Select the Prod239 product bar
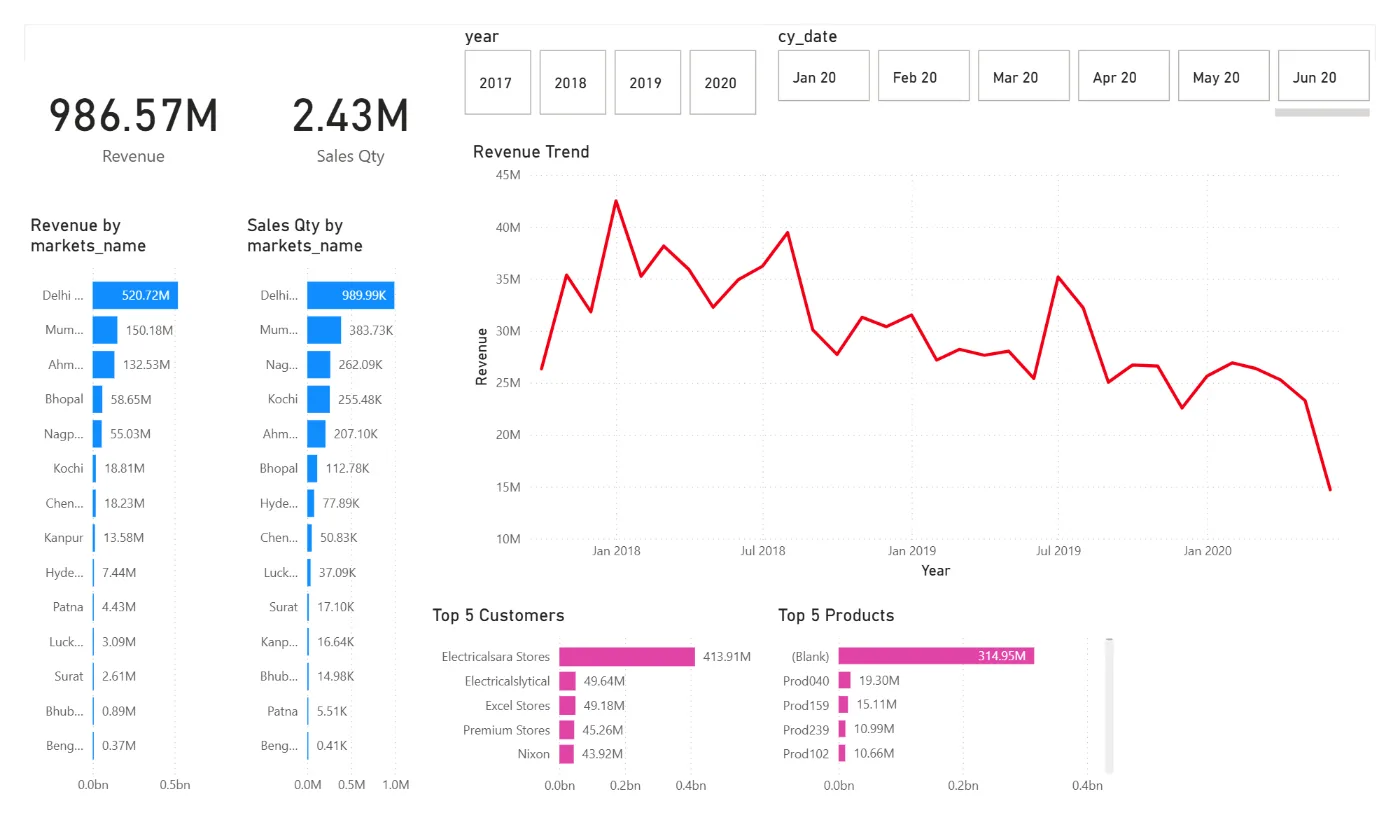The width and height of the screenshot is (1400, 829). [x=842, y=729]
